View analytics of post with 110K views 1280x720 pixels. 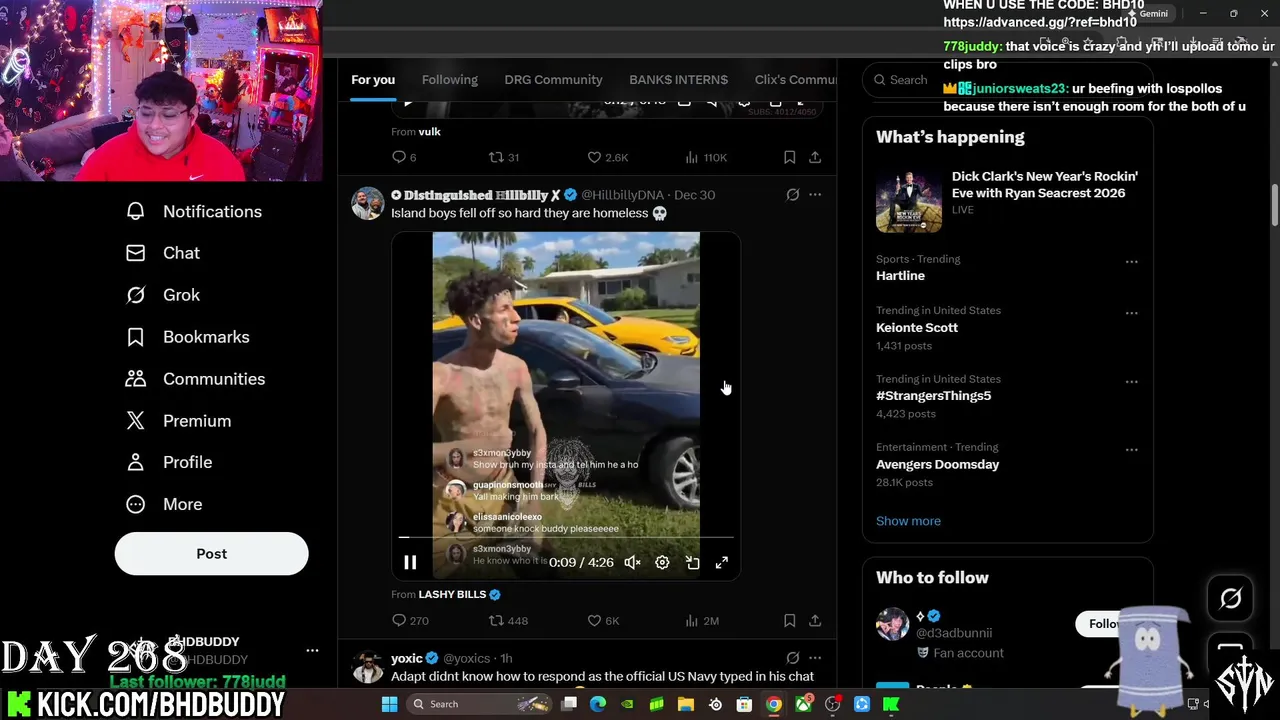[705, 157]
